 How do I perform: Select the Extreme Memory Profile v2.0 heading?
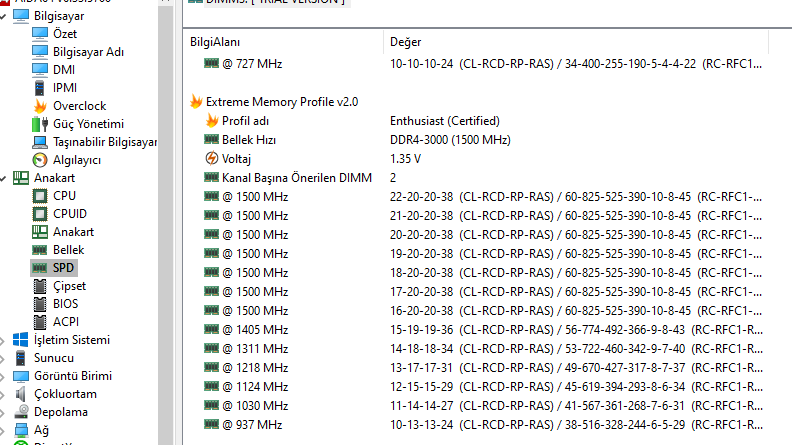[281, 102]
